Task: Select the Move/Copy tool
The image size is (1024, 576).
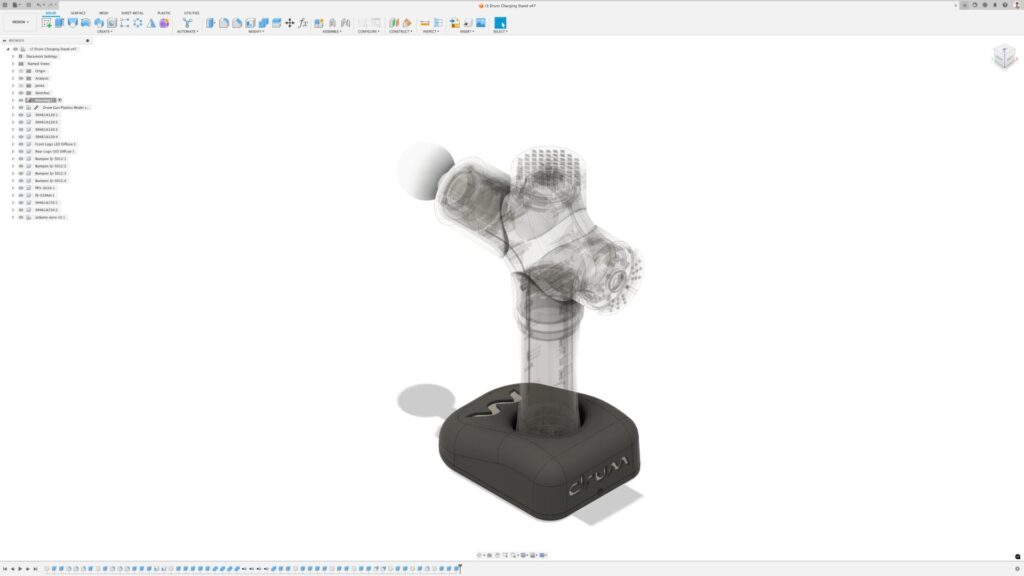Action: tap(289, 23)
